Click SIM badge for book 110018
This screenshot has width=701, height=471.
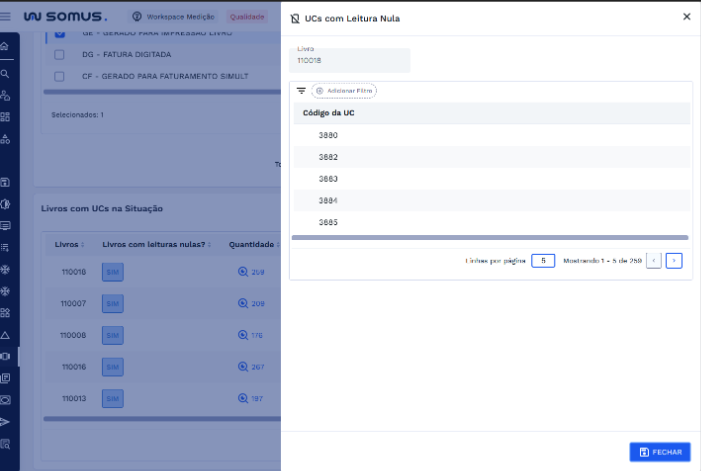click(x=113, y=272)
